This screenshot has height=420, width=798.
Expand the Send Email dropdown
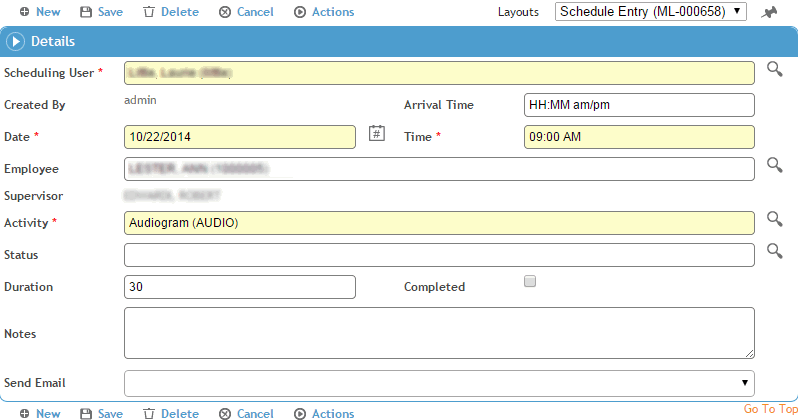tap(439, 383)
